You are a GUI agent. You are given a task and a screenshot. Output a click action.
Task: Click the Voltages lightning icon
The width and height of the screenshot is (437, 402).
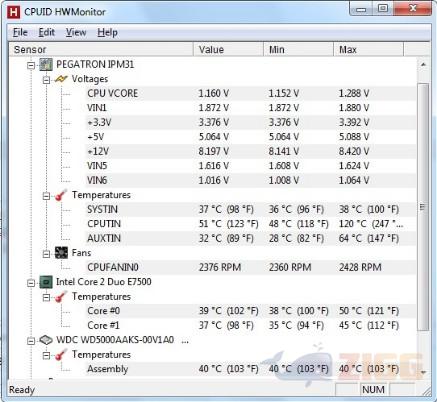pos(61,79)
